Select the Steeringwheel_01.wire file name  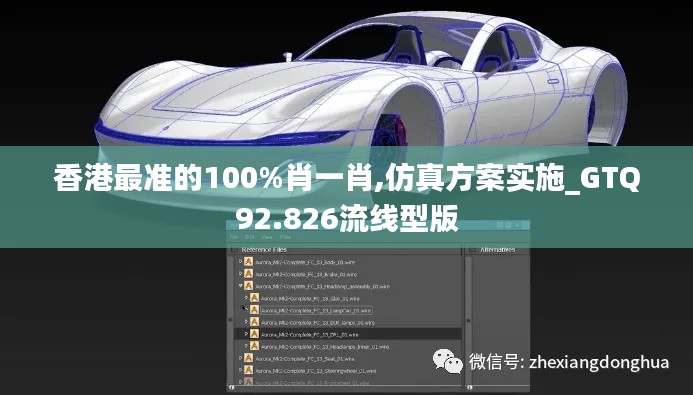coord(316,371)
